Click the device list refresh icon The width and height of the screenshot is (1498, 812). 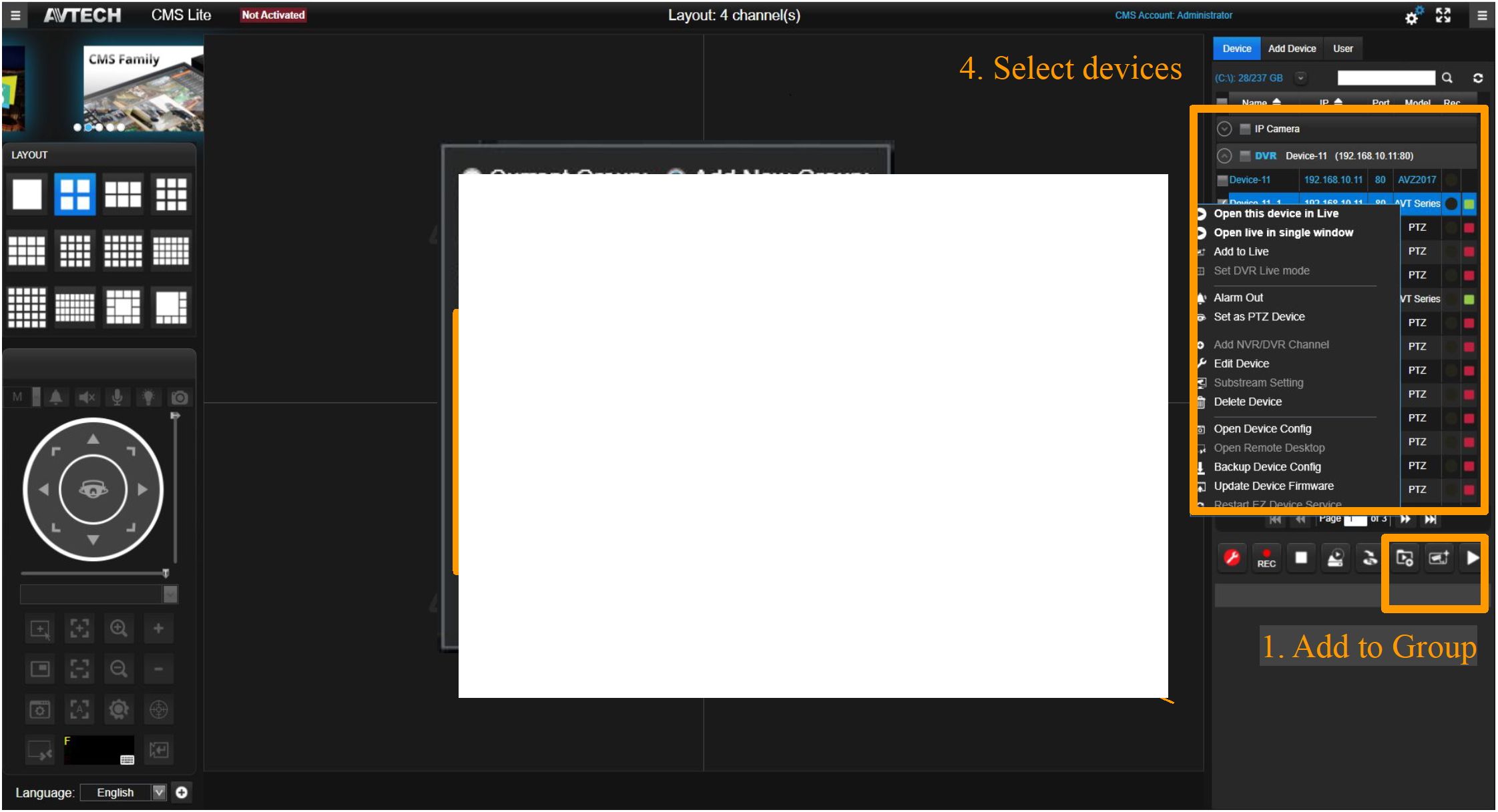tap(1478, 78)
